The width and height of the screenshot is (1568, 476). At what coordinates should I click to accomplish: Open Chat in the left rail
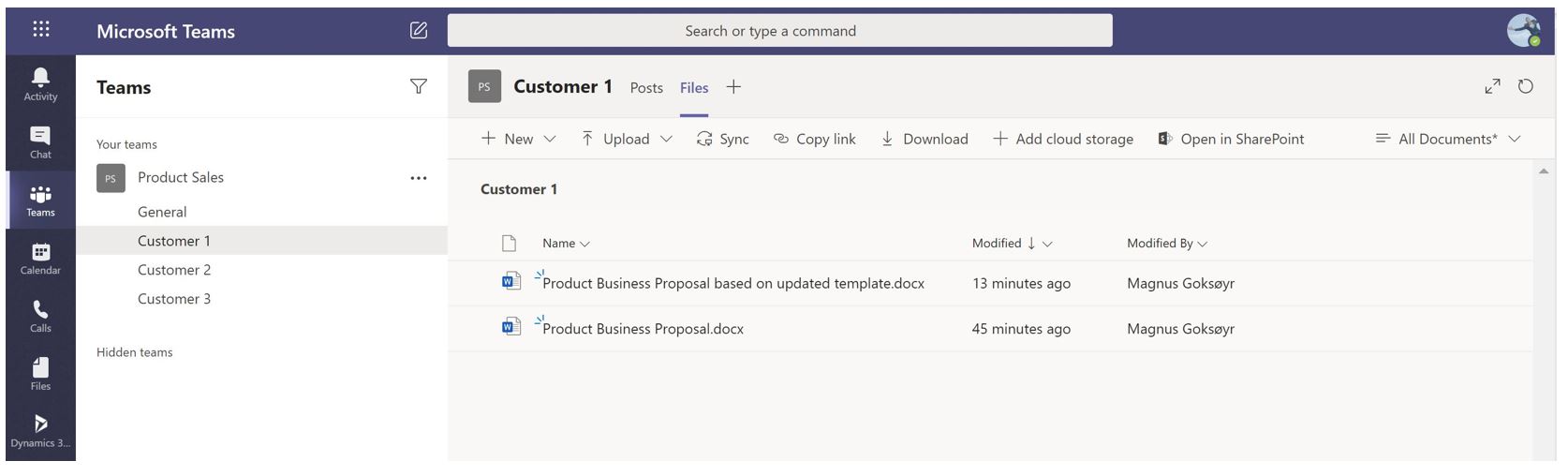tap(40, 141)
